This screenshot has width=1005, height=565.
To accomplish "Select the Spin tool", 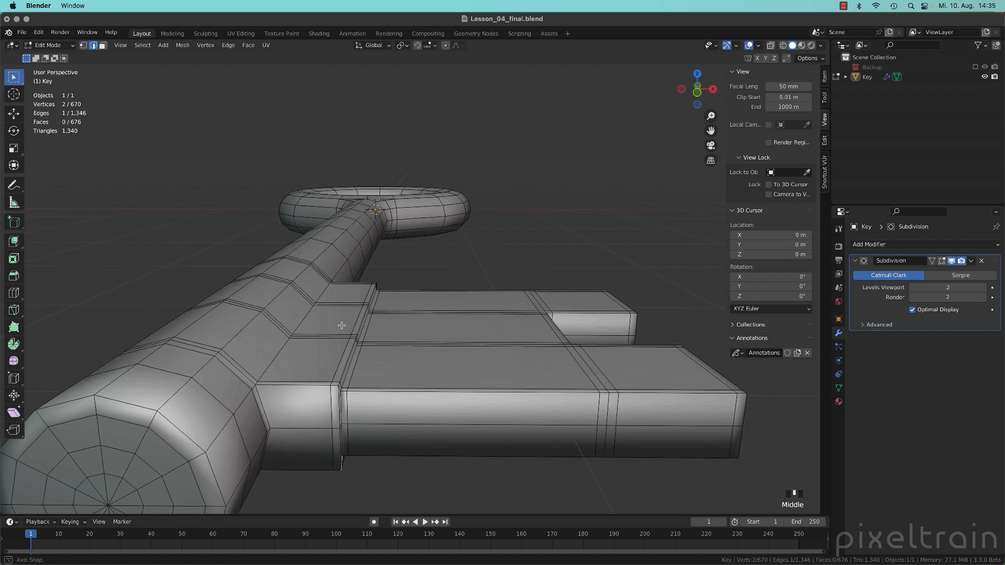I will 13,344.
